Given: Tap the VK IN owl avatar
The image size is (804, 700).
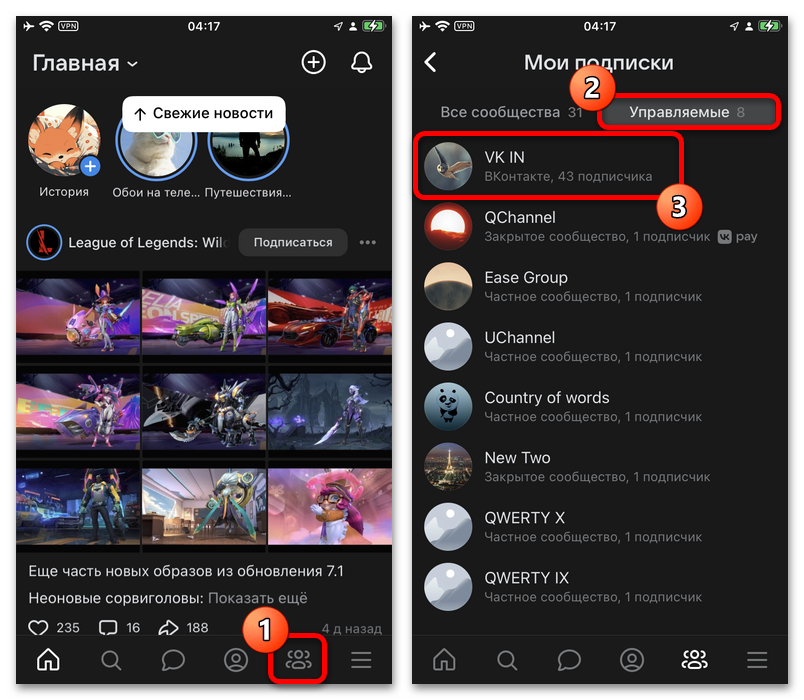Looking at the screenshot, I should [448, 167].
